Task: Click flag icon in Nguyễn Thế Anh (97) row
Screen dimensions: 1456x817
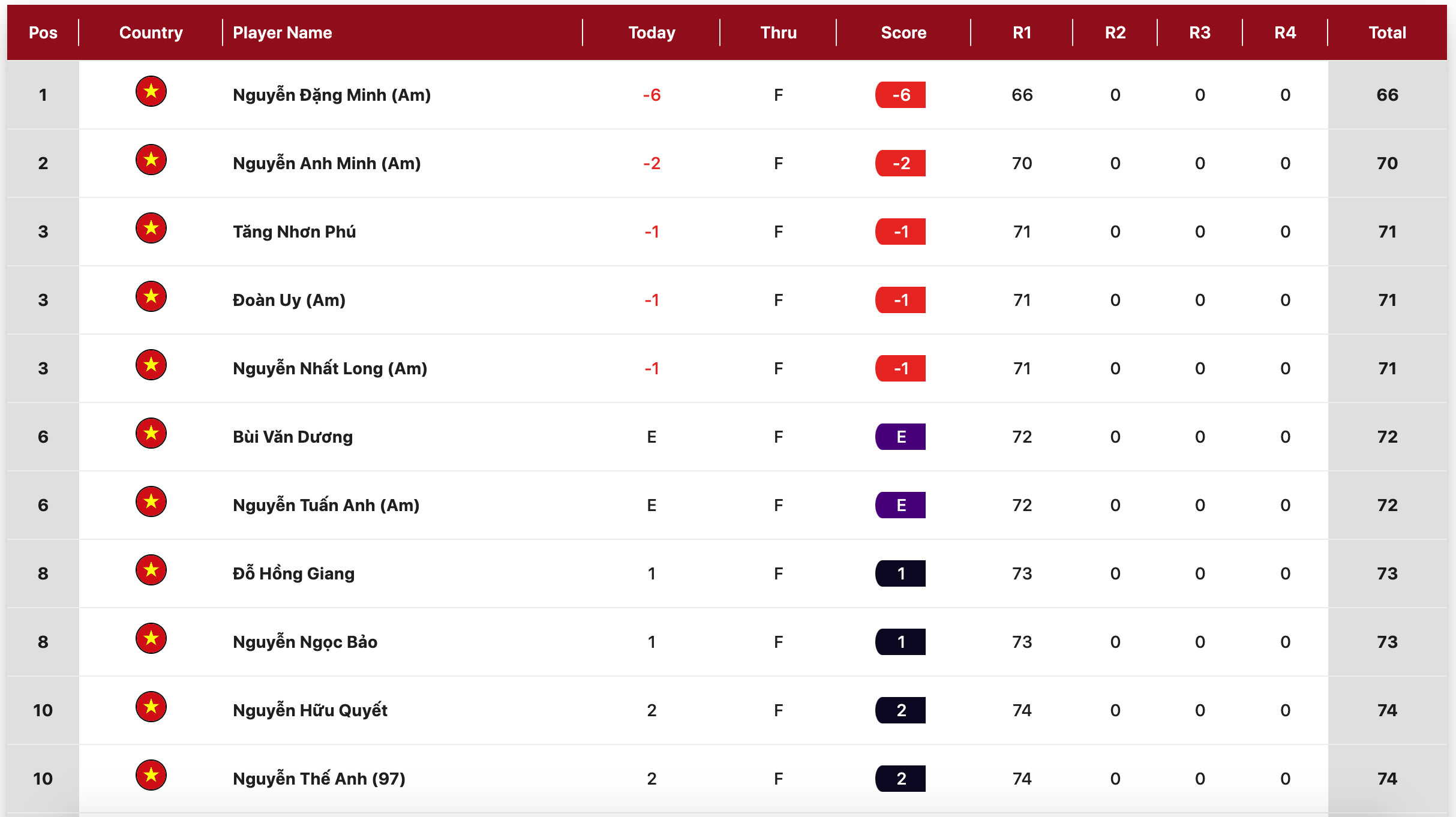Action: pyautogui.click(x=151, y=775)
